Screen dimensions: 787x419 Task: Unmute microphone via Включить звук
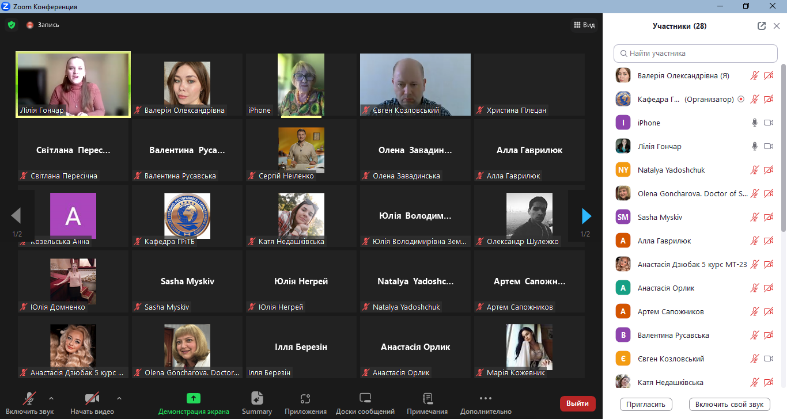tap(29, 403)
